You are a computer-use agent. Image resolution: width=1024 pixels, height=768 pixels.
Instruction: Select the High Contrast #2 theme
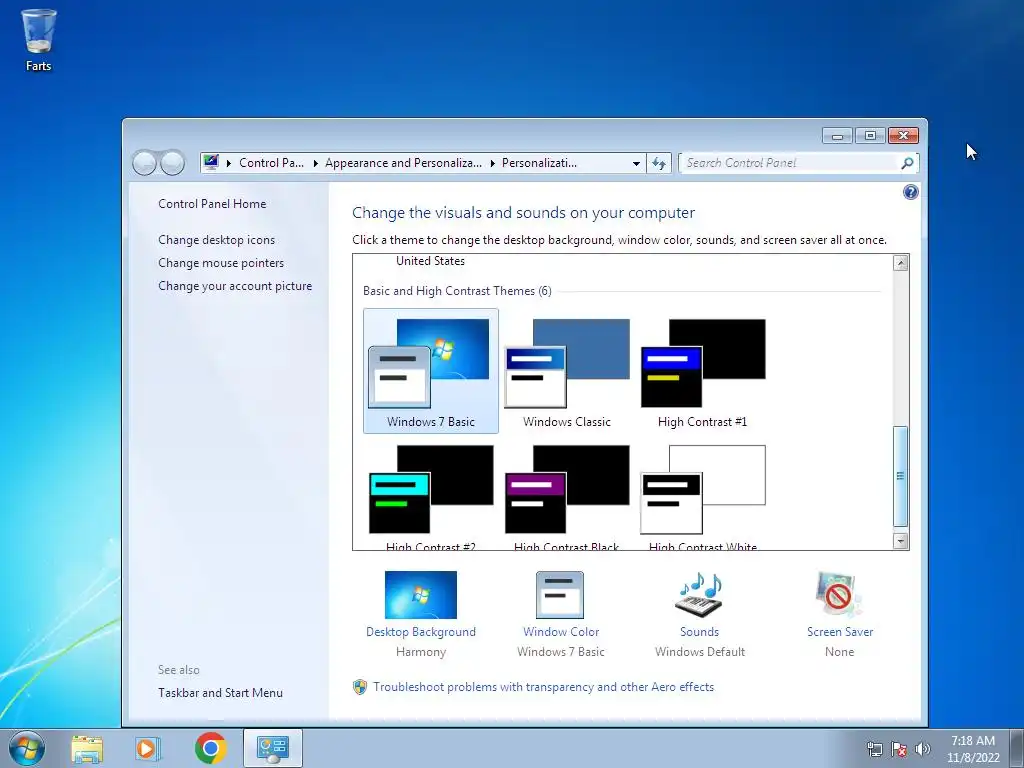(x=430, y=496)
